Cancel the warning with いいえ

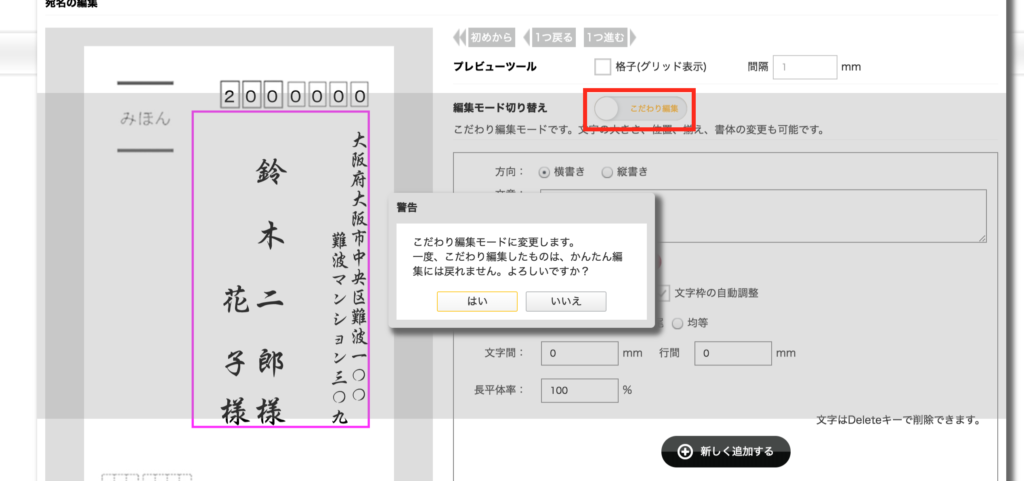[x=566, y=302]
